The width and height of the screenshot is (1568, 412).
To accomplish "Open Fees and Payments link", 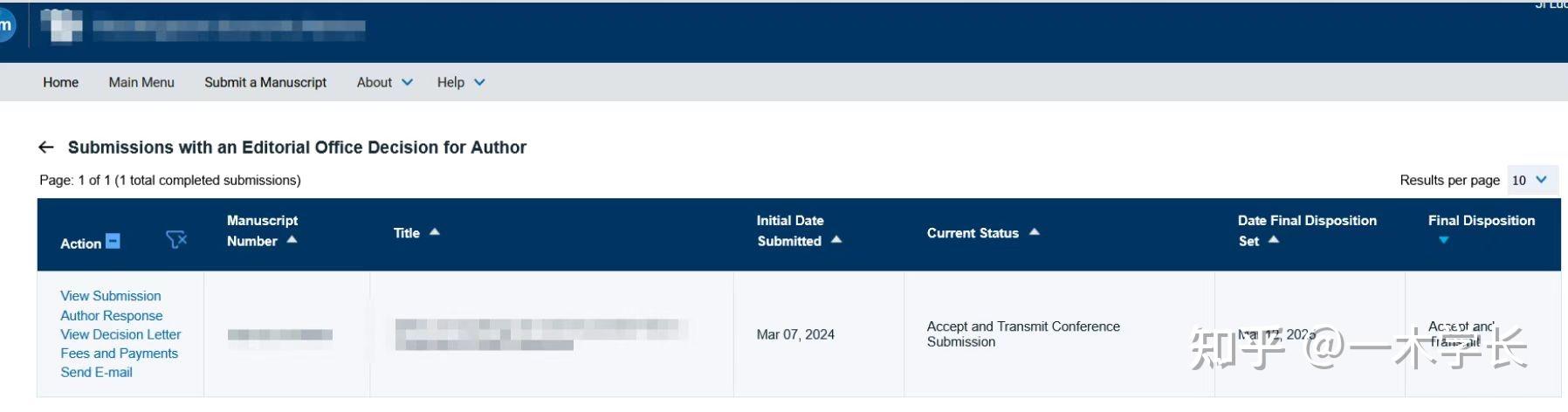I will (119, 354).
